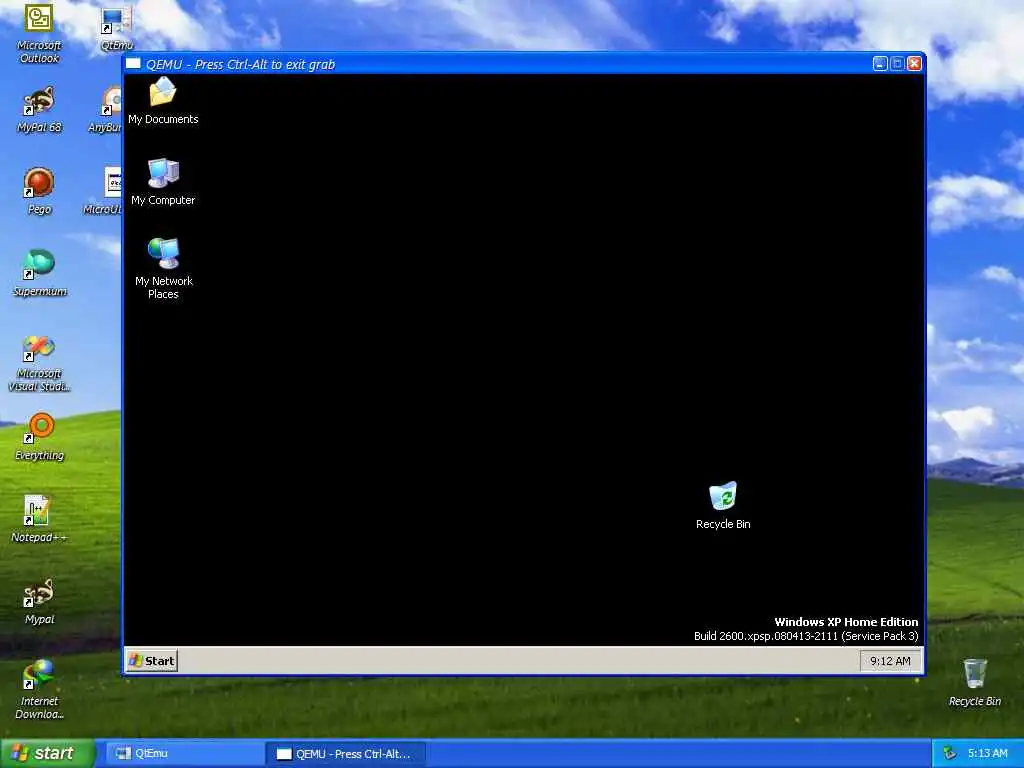Select the host desktop Recycle Bin icon
Viewport: 1024px width, 768px height.
(974, 683)
